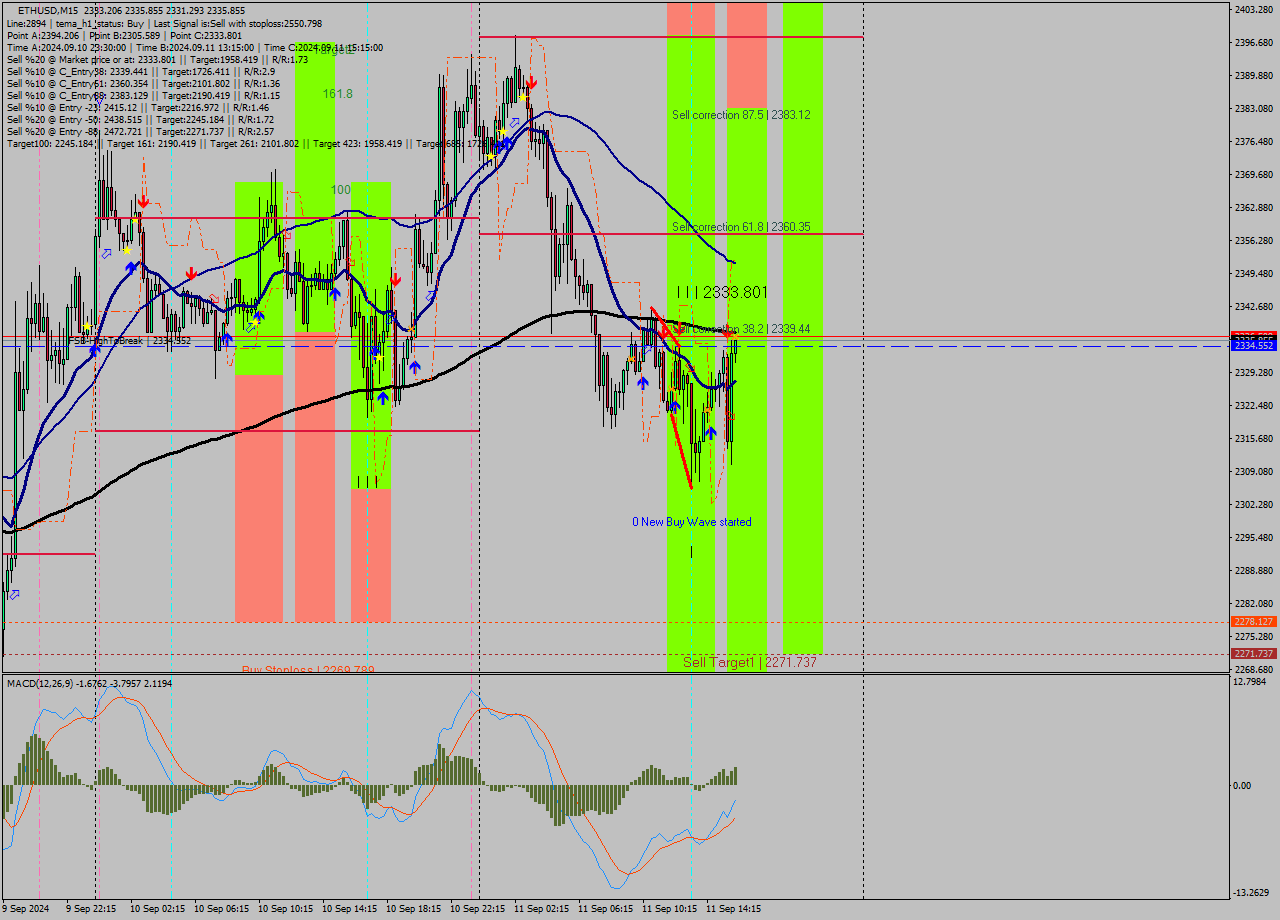Viewport: 1280px width, 920px height.
Task: Select 'Sell %20 @ Entry -50: 2438.515' line
Action: (x=140, y=119)
